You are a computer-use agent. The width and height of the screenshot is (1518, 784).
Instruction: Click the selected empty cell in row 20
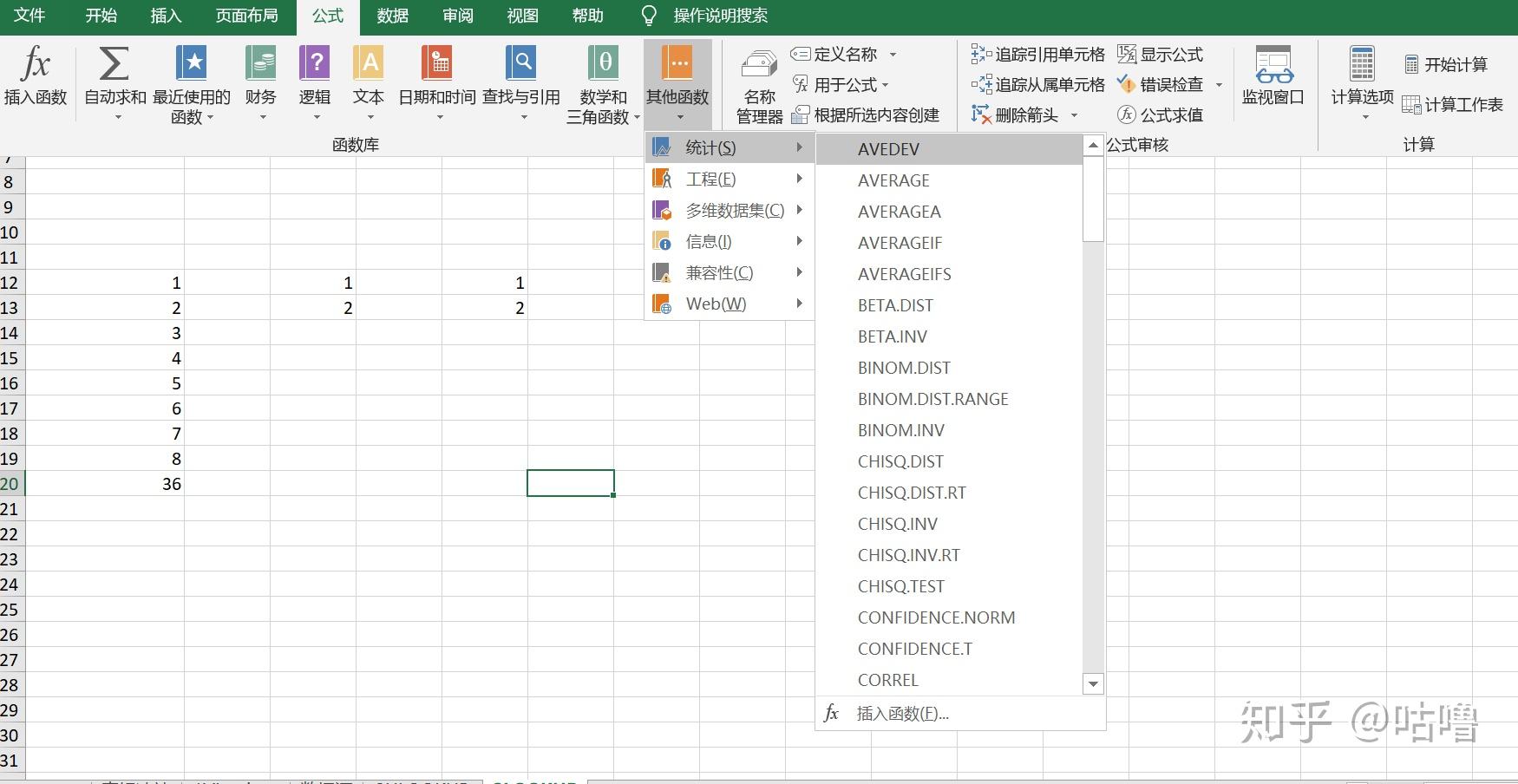click(571, 483)
